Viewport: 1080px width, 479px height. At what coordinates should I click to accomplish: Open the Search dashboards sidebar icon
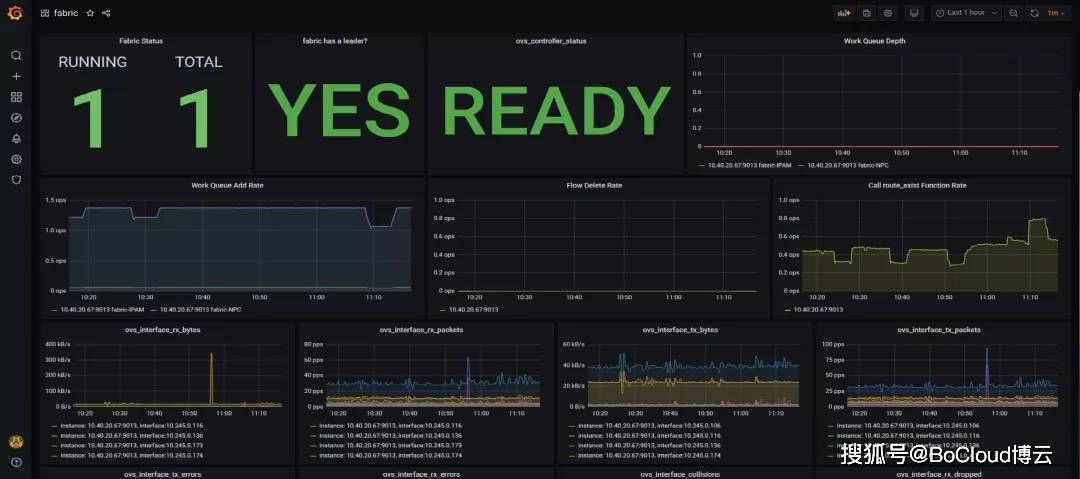tap(16, 56)
